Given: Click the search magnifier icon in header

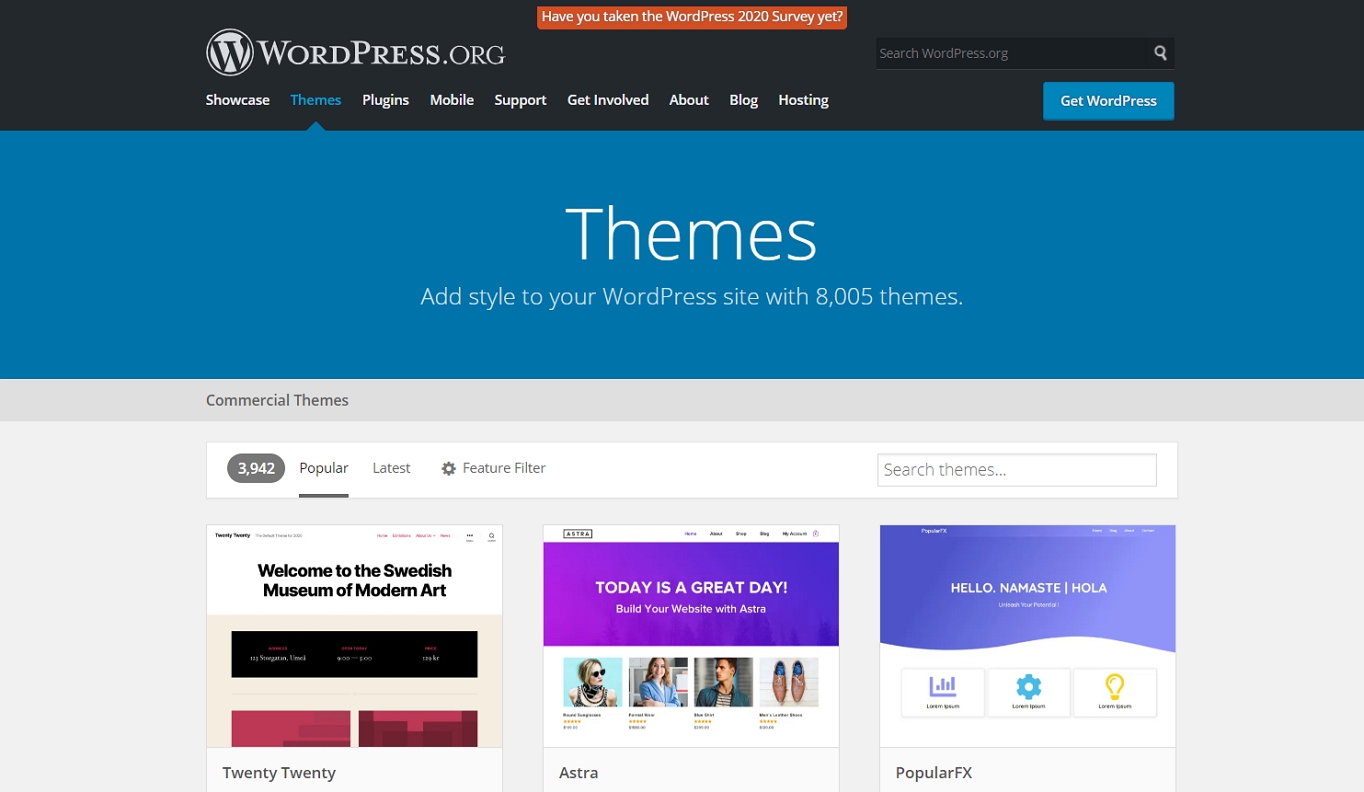Looking at the screenshot, I should point(1160,53).
